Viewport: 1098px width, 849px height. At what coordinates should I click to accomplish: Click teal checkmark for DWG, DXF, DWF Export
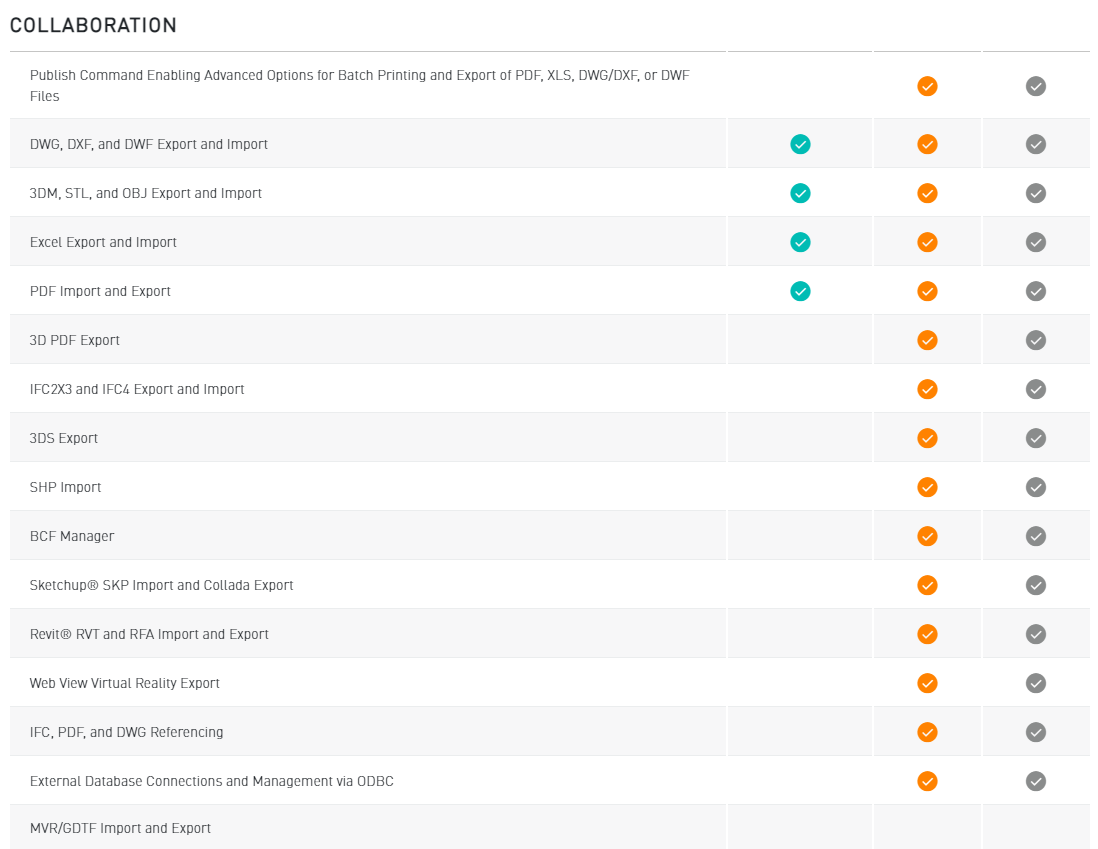800,144
